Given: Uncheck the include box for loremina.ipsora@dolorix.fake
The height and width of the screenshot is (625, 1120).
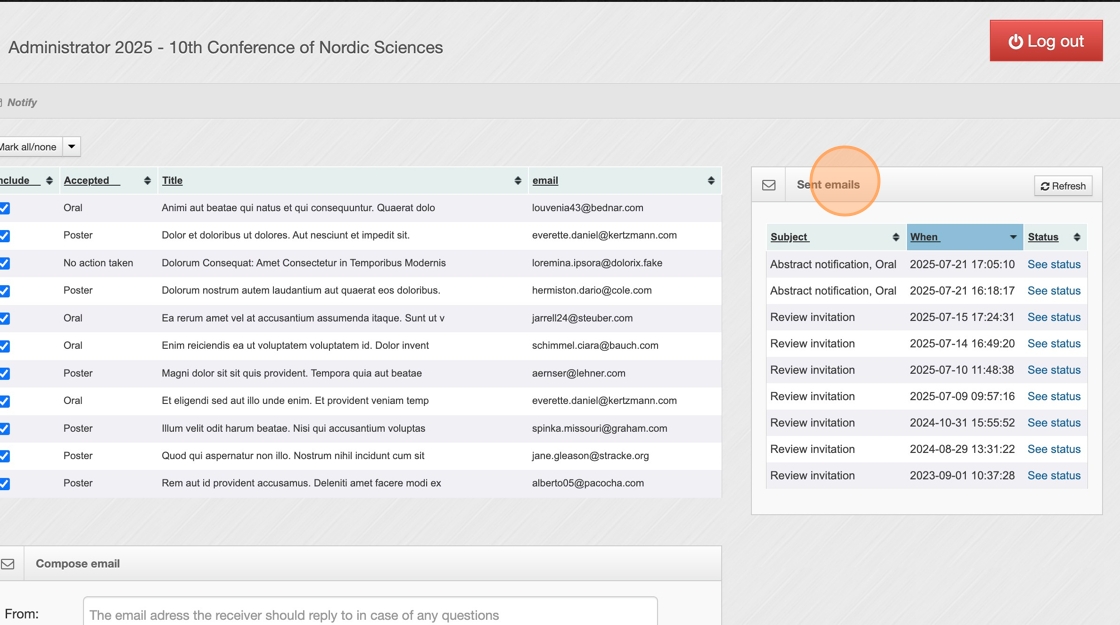Looking at the screenshot, I should point(5,264).
